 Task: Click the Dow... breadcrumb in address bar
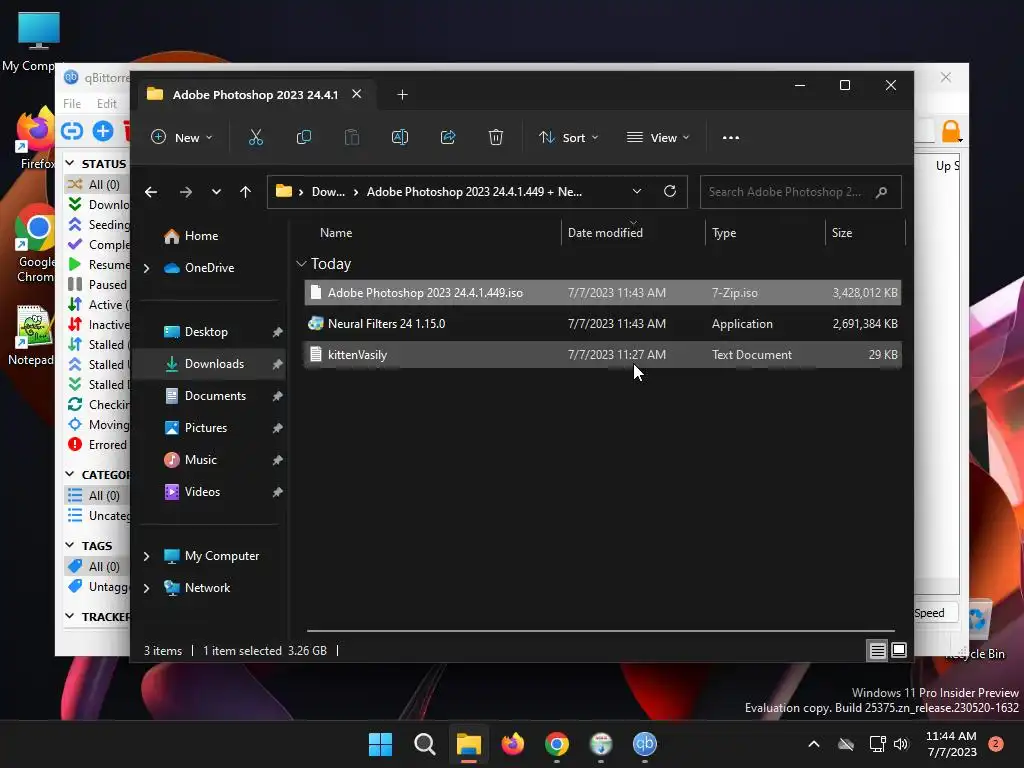click(328, 192)
